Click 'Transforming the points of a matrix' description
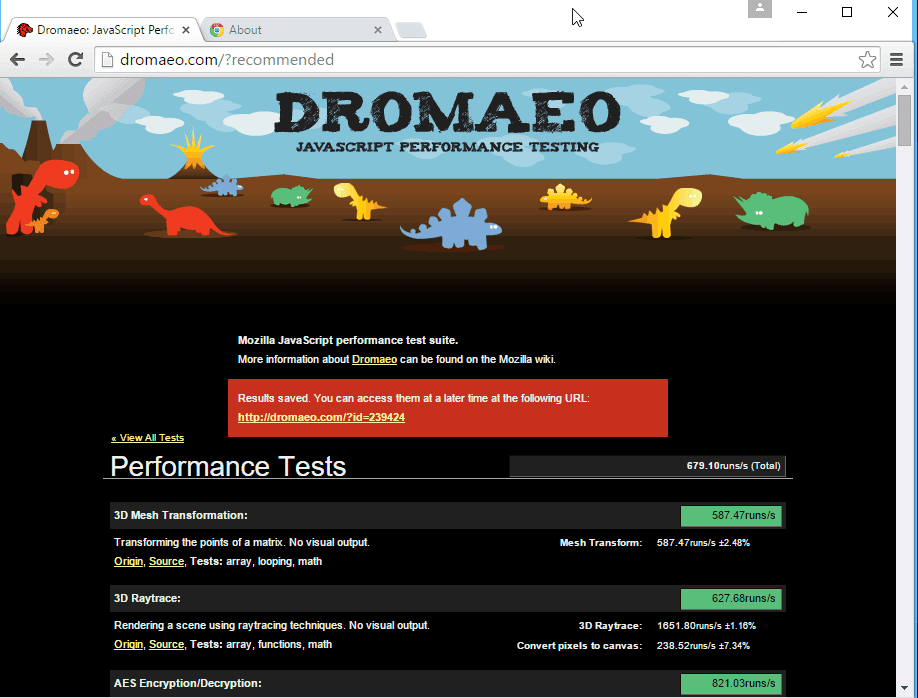Image resolution: width=918 pixels, height=698 pixels. 242,542
